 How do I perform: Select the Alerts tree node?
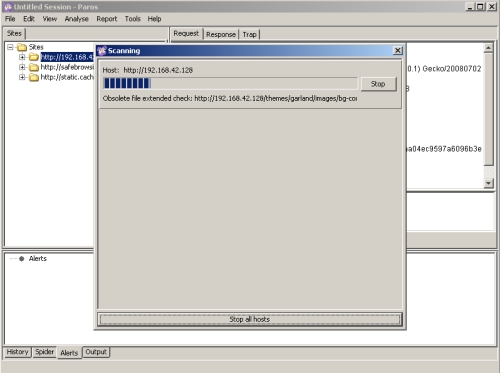[38, 259]
